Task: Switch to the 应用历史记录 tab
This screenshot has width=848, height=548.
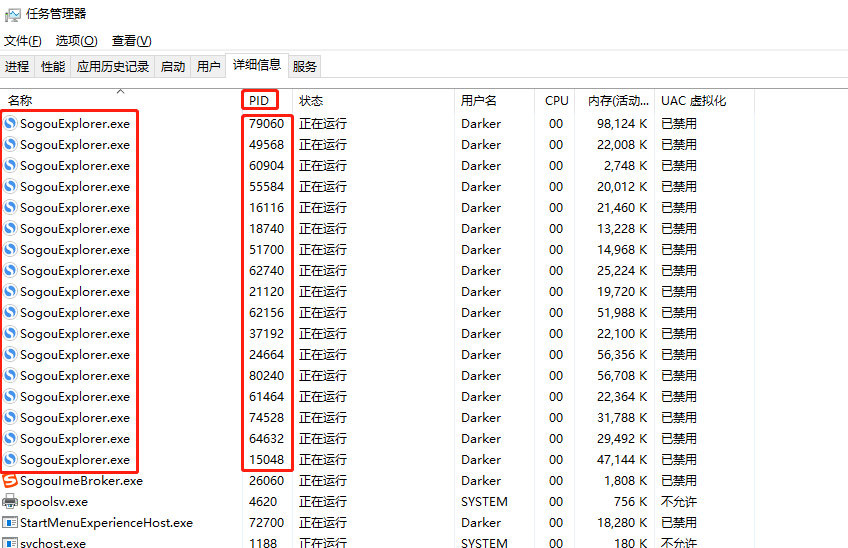Action: pos(112,67)
